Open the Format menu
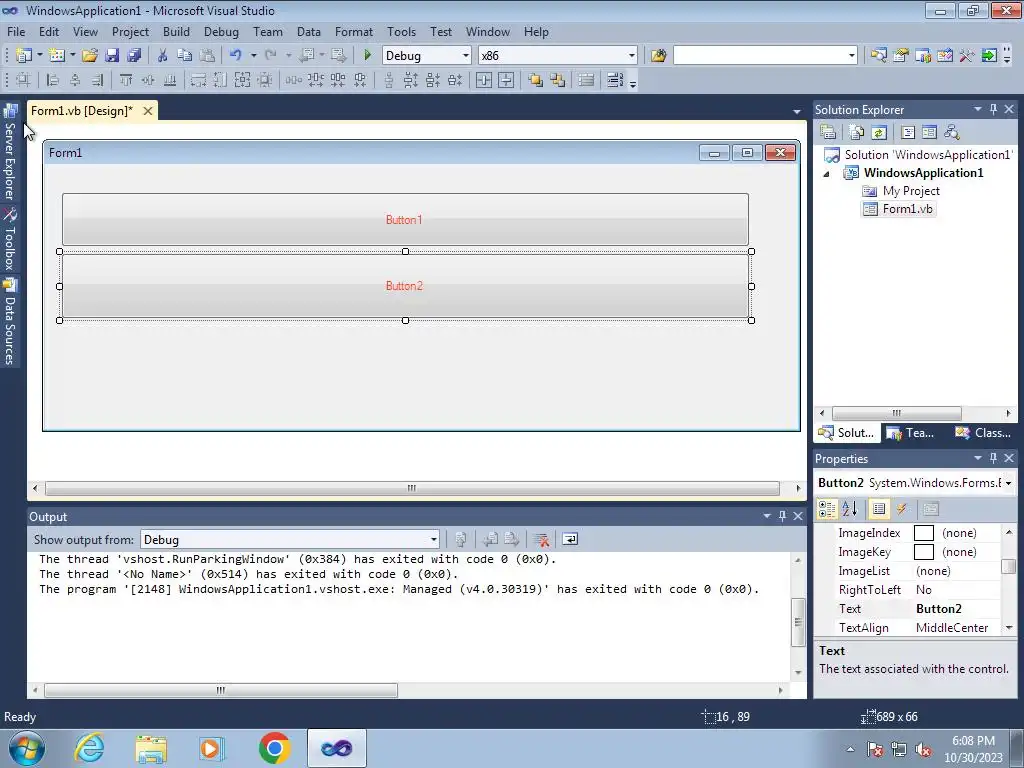Image resolution: width=1024 pixels, height=768 pixels. (353, 32)
